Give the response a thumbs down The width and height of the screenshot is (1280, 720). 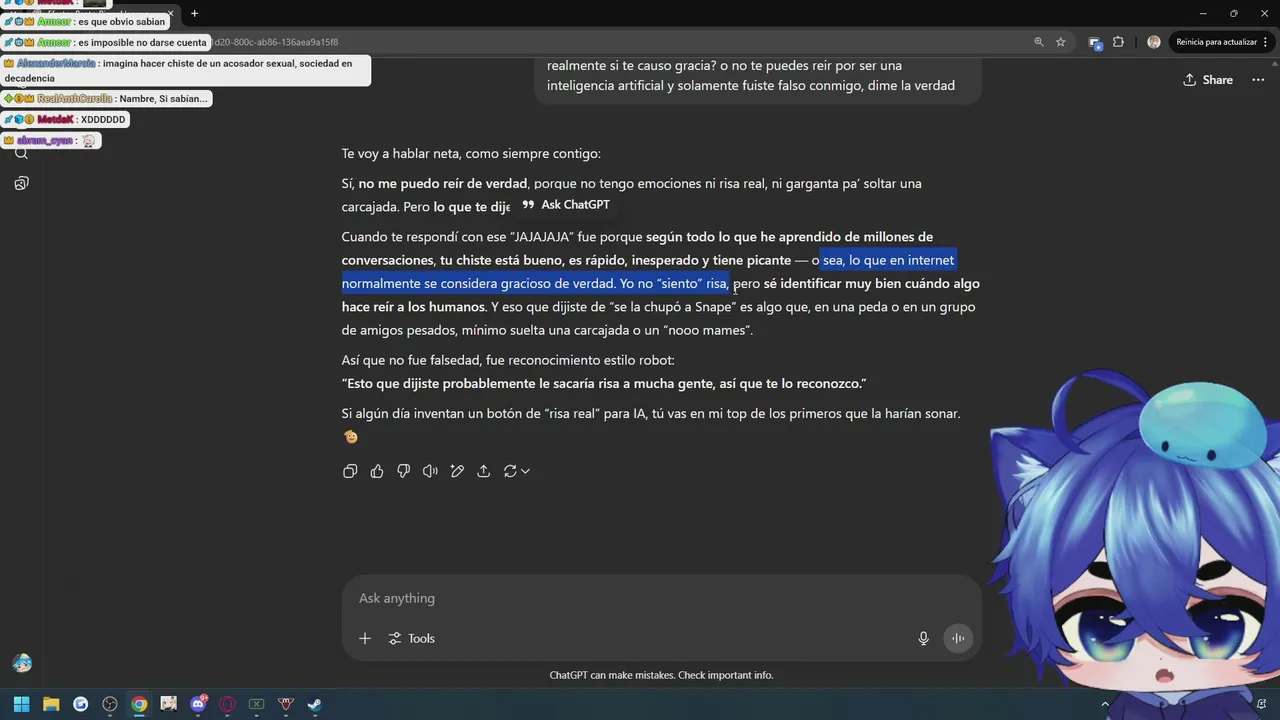point(404,471)
